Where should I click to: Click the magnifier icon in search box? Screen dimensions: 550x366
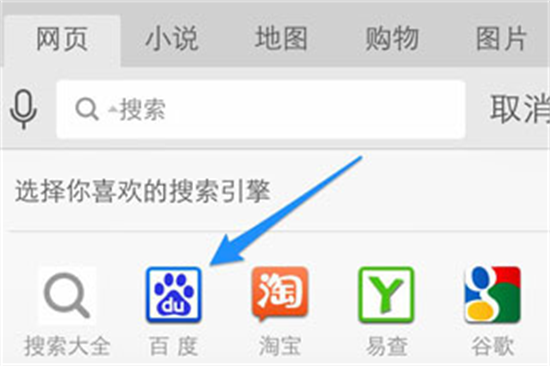(x=87, y=109)
